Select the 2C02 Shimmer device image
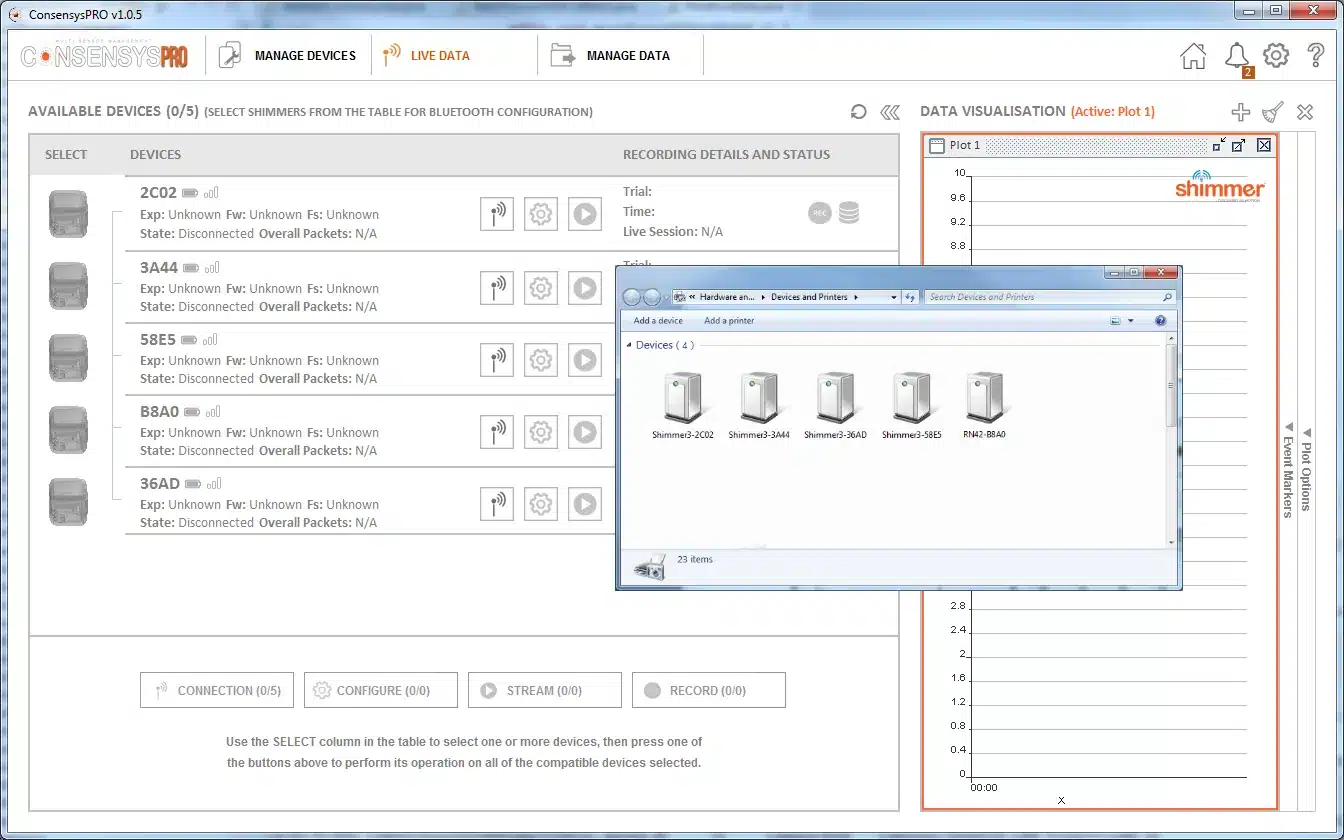 (68, 214)
